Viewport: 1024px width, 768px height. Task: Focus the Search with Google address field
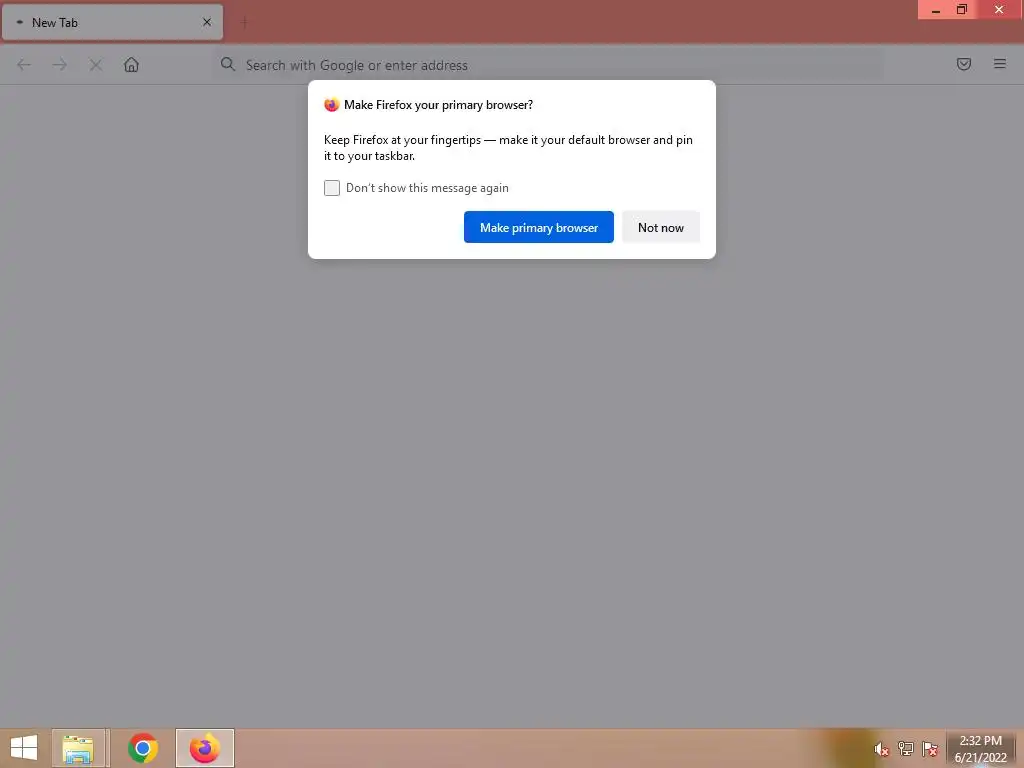[x=549, y=65]
